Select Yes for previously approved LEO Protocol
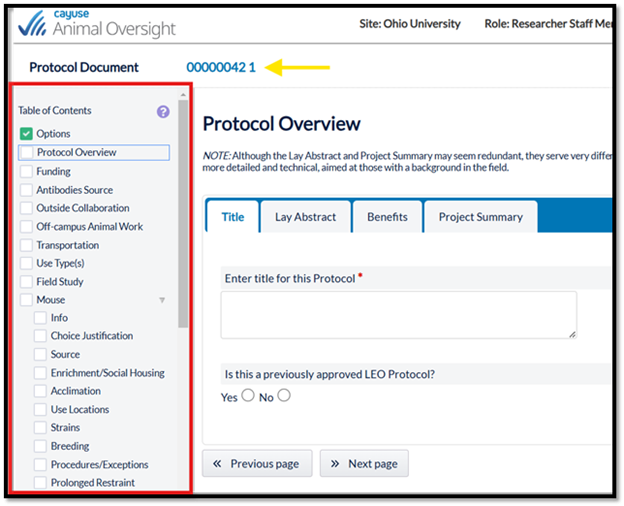 (x=248, y=396)
